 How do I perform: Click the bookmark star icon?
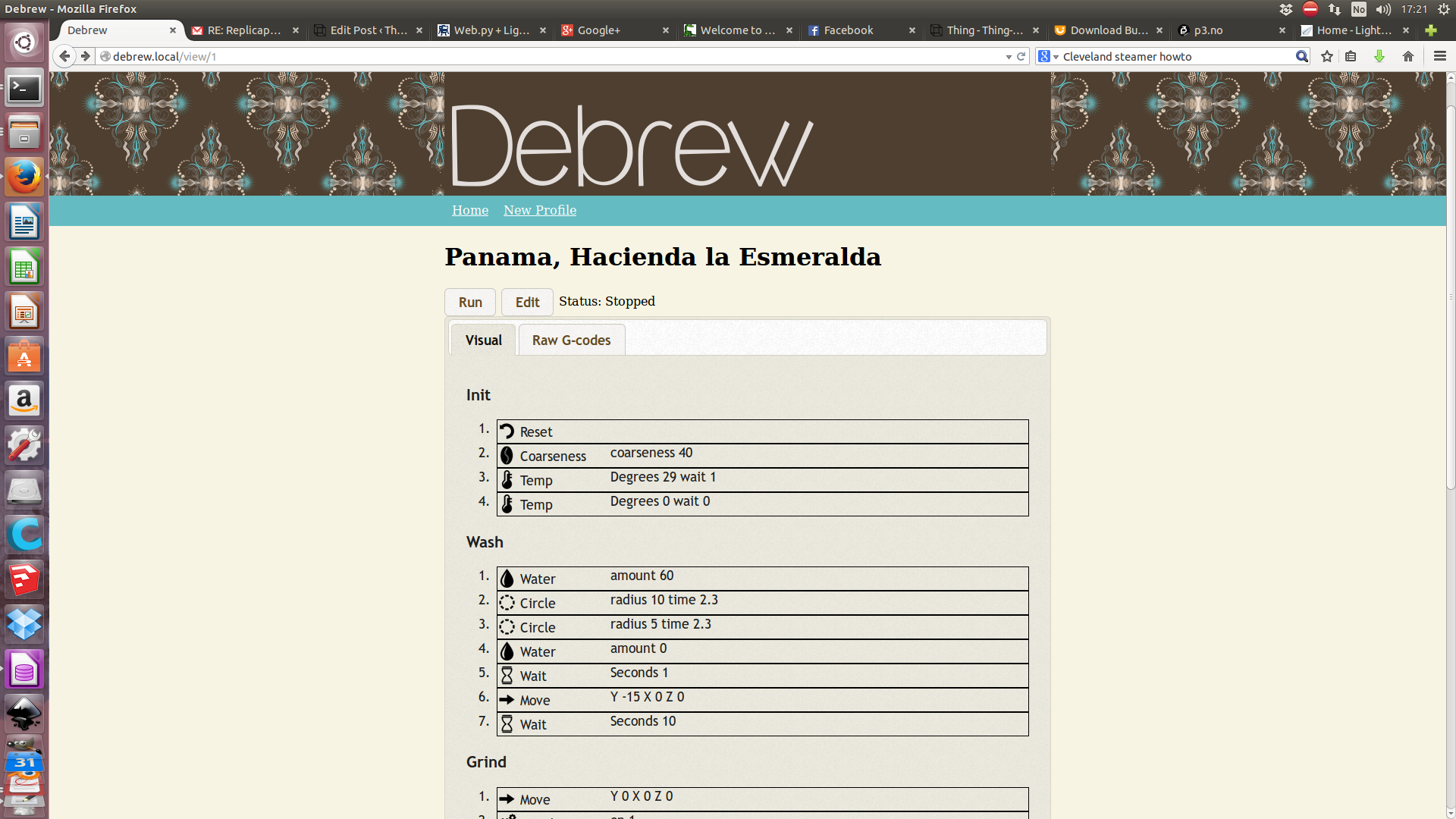pos(1326,56)
